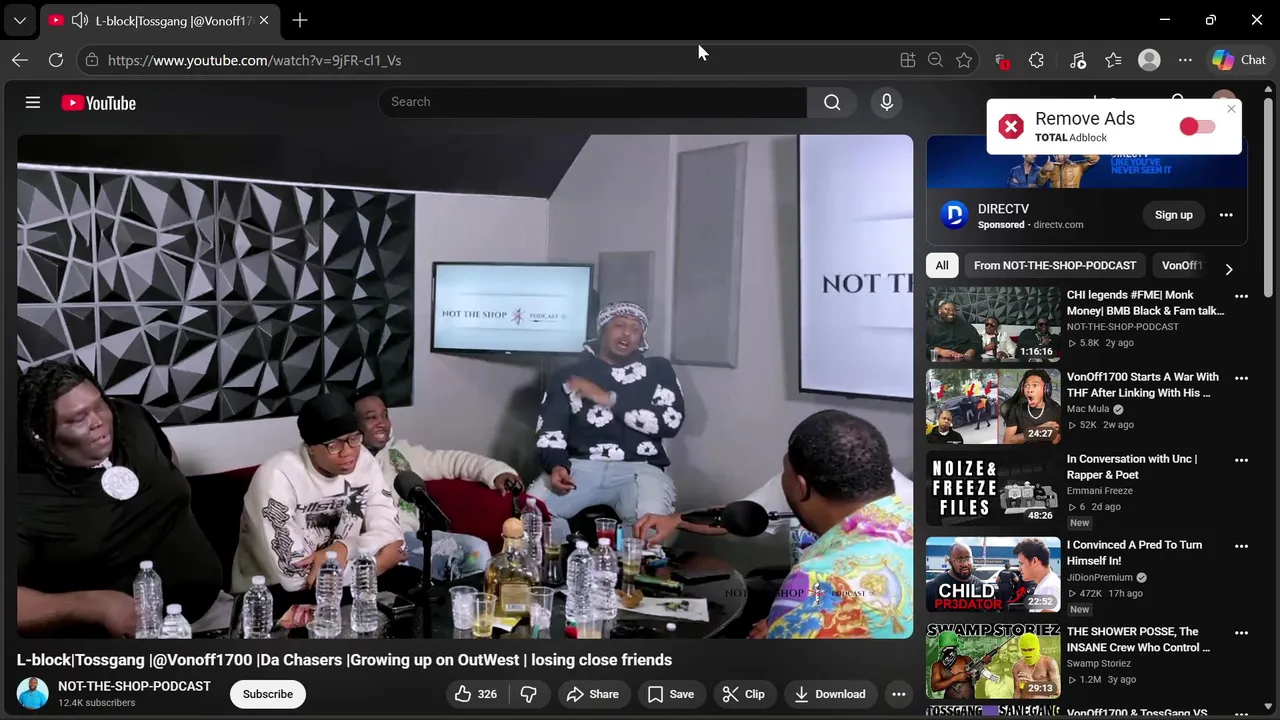Go back with browser back arrow
This screenshot has height=720, width=1280.
point(20,60)
